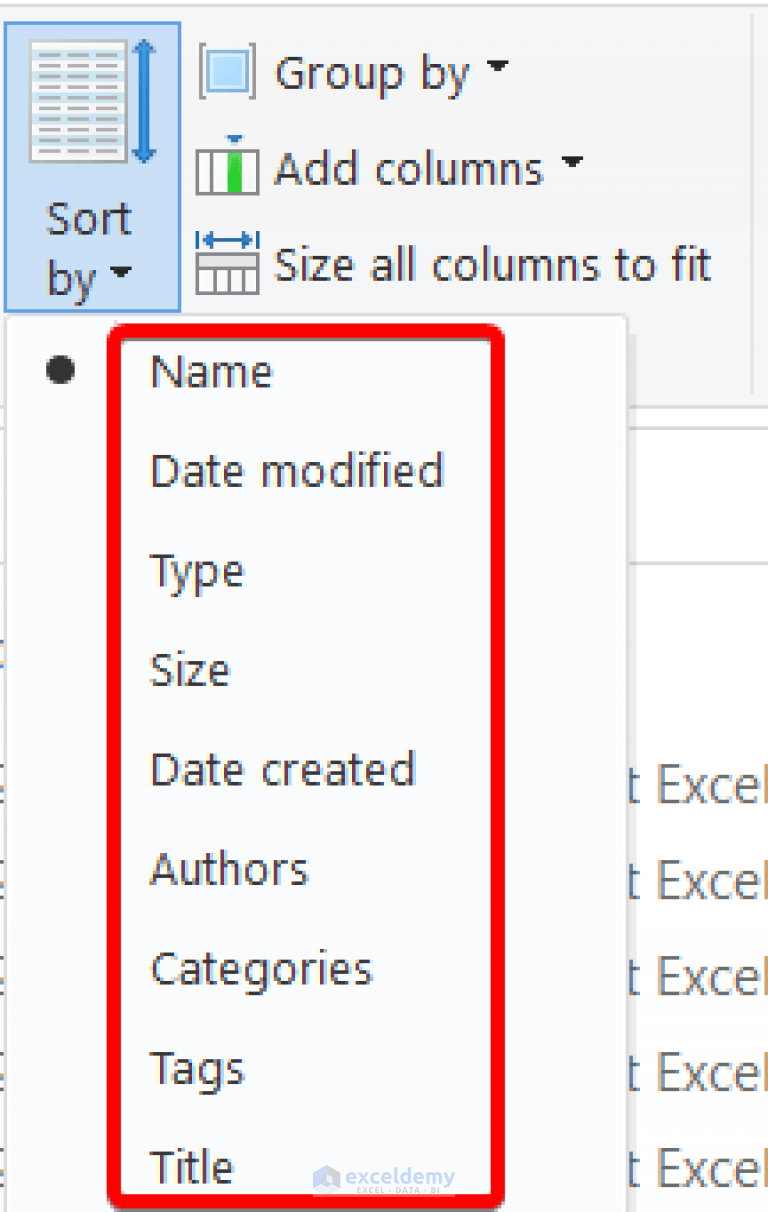768x1212 pixels.
Task: Select Date modified to sort by it
Action: (x=297, y=470)
